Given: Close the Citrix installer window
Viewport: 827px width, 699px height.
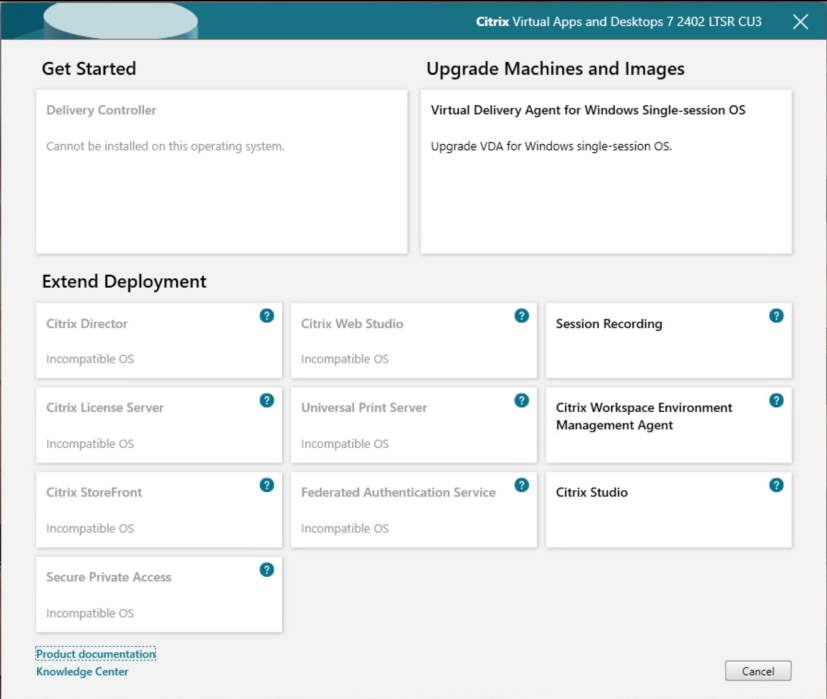Looking at the screenshot, I should coord(800,22).
